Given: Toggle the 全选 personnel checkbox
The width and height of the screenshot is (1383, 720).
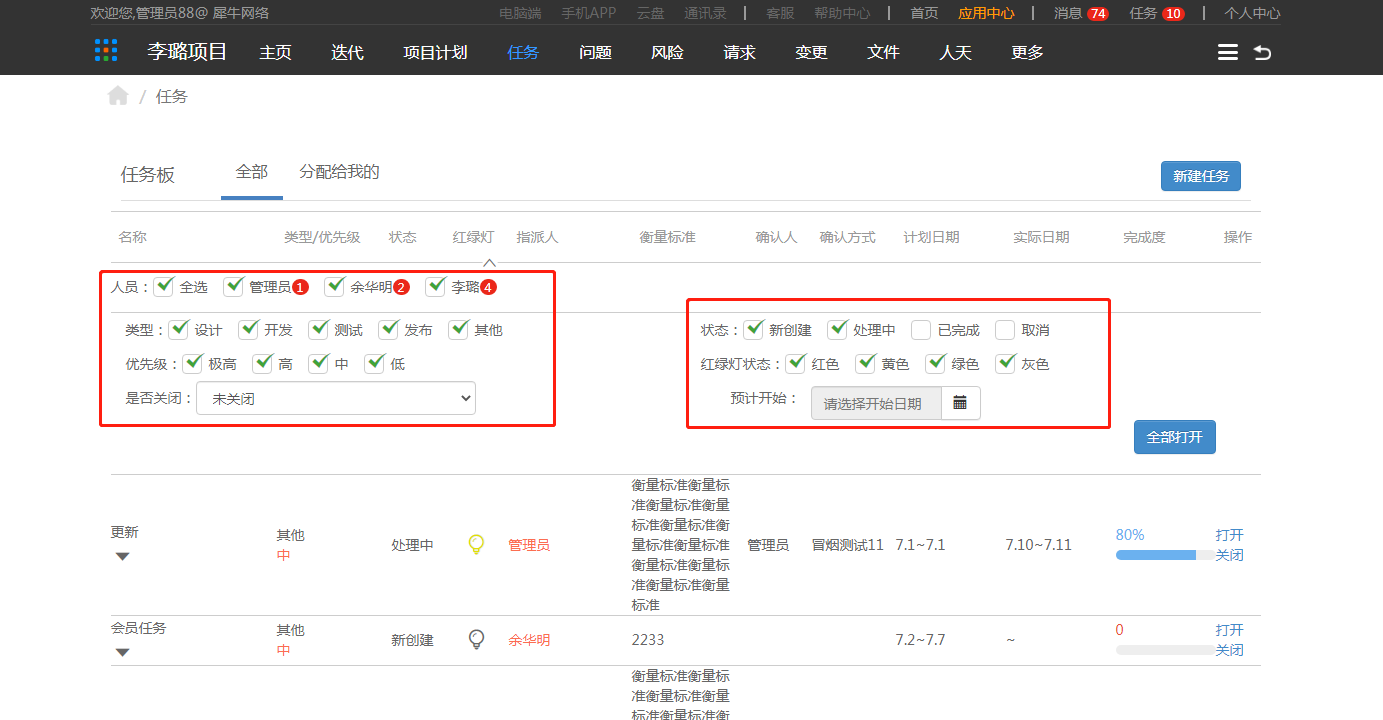Looking at the screenshot, I should (164, 287).
